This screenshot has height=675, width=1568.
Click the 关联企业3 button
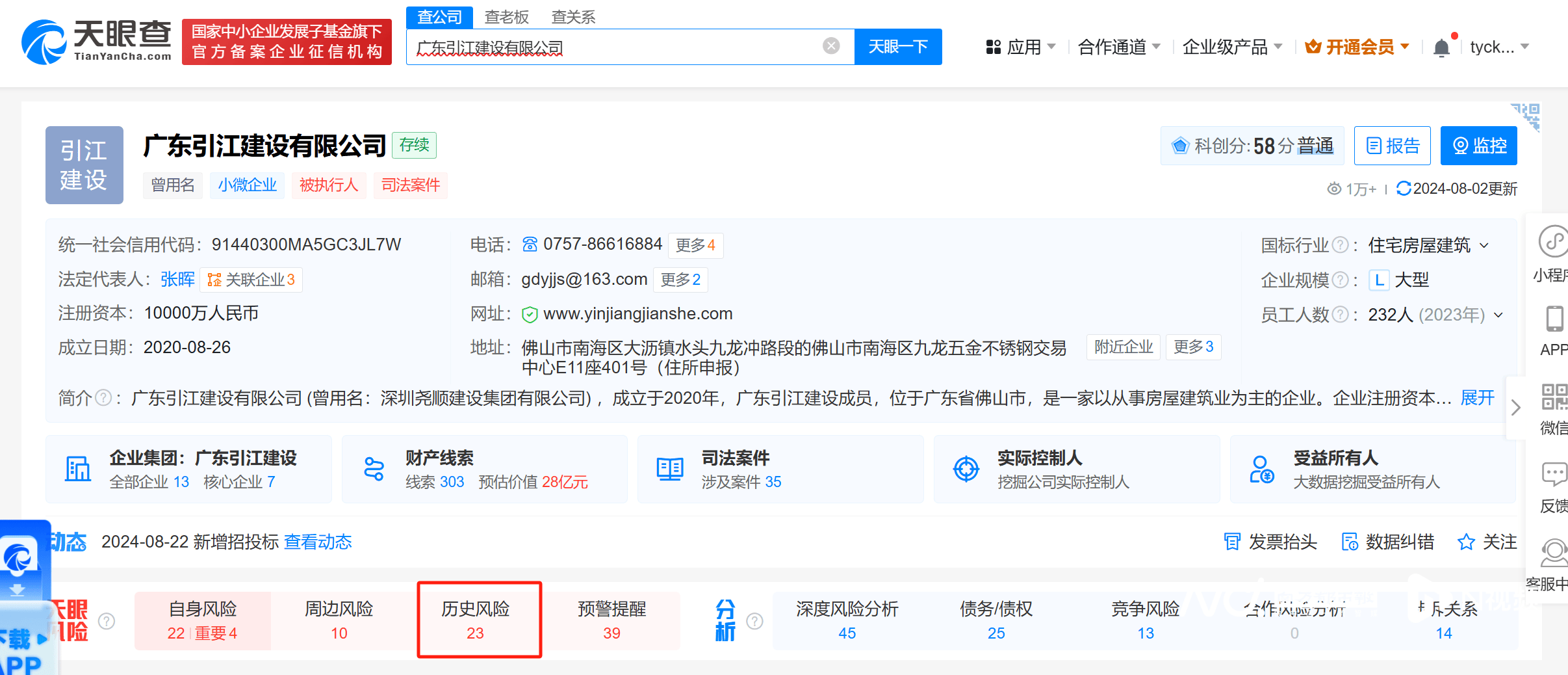[251, 280]
